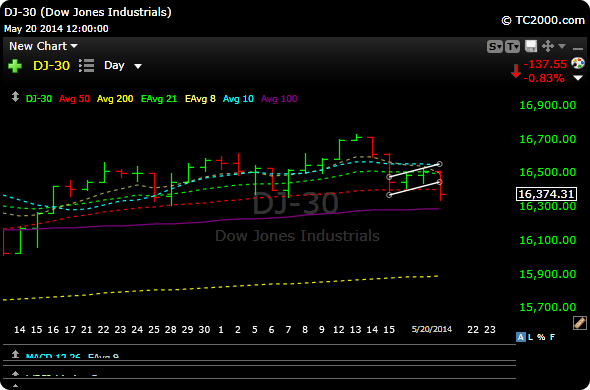
Task: Click the yellow DJ-30 symbol field
Action: [52, 66]
